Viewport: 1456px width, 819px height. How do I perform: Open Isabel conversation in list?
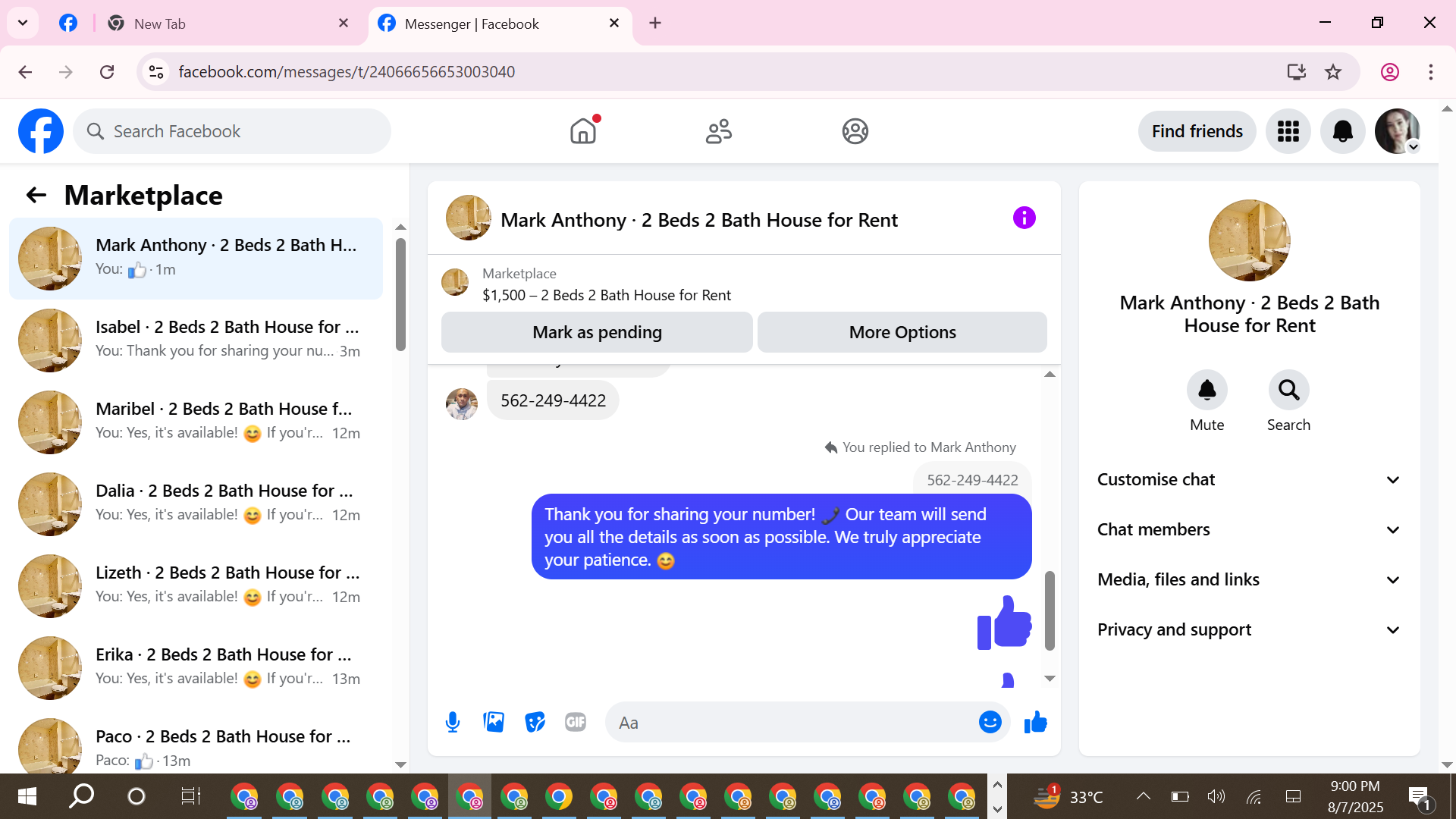(196, 340)
